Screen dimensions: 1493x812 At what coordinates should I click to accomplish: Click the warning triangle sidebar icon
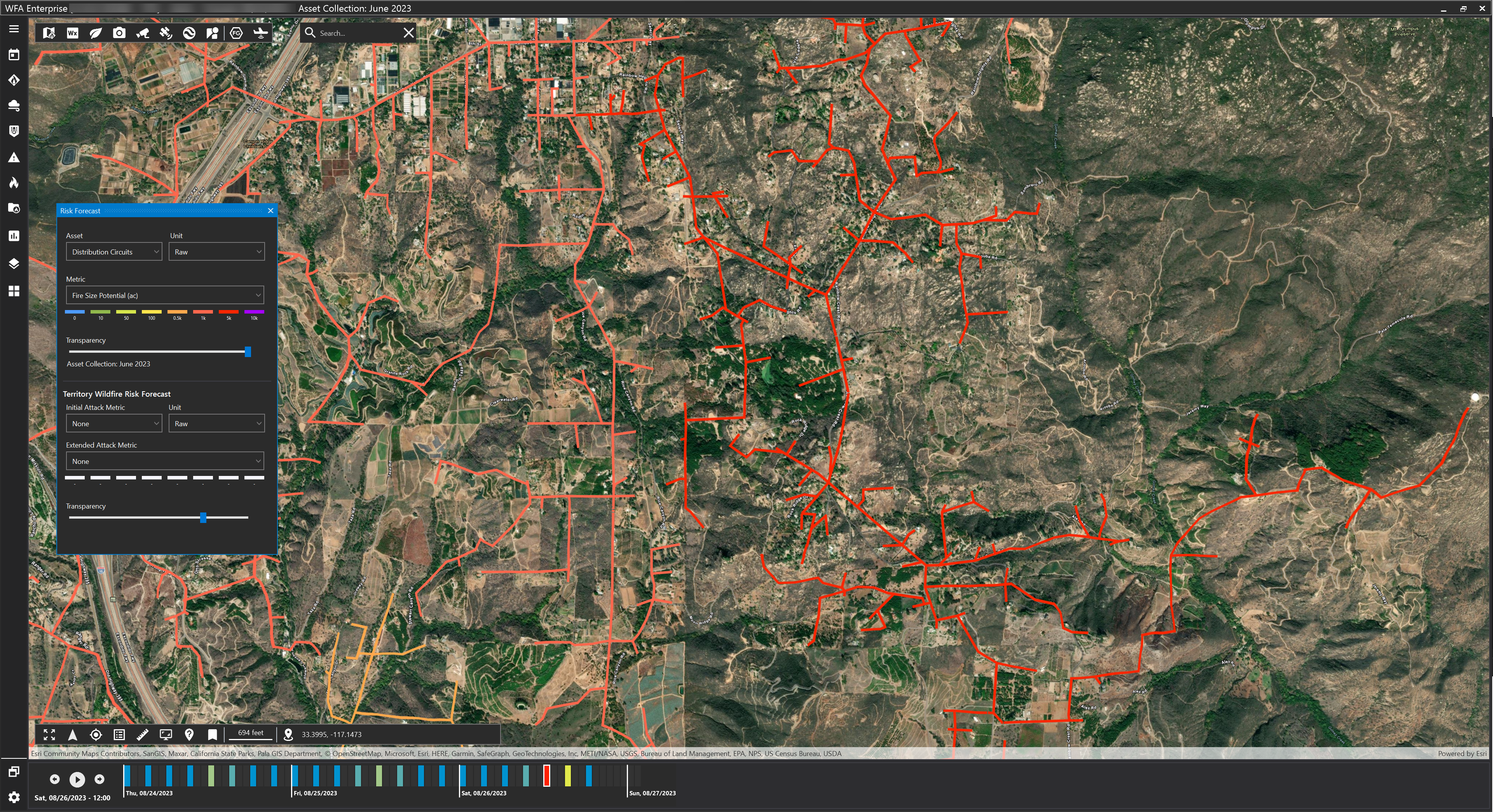click(14, 158)
